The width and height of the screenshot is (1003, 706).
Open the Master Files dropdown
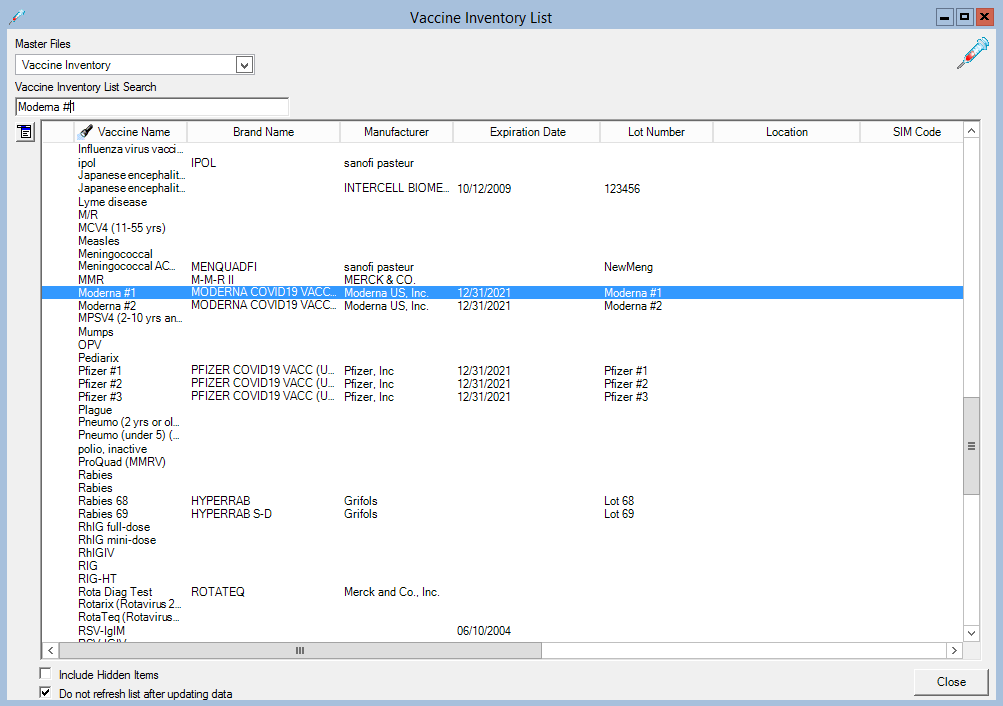pos(243,65)
